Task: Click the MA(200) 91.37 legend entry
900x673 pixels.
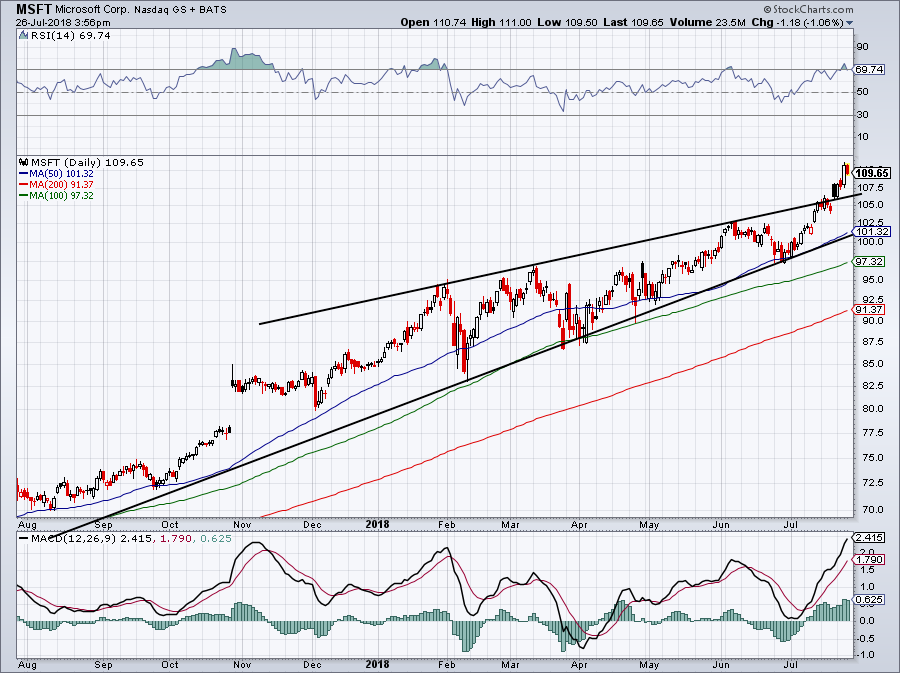Action: point(61,184)
